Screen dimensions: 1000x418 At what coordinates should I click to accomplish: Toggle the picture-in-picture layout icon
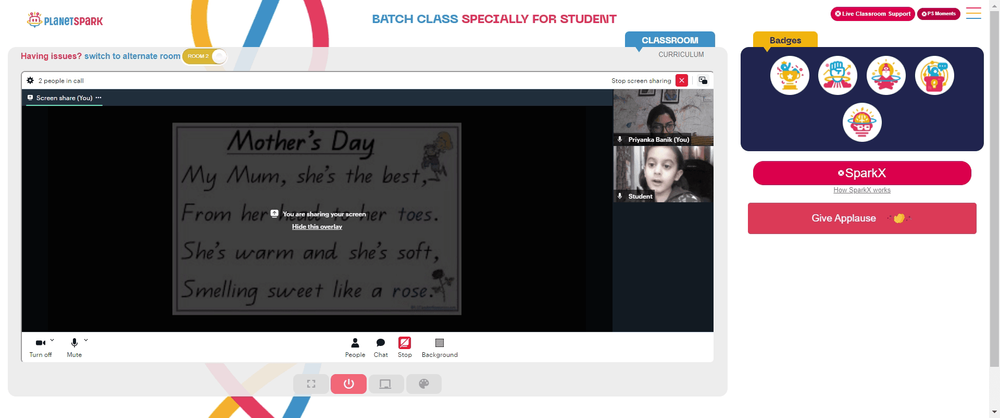[703, 80]
